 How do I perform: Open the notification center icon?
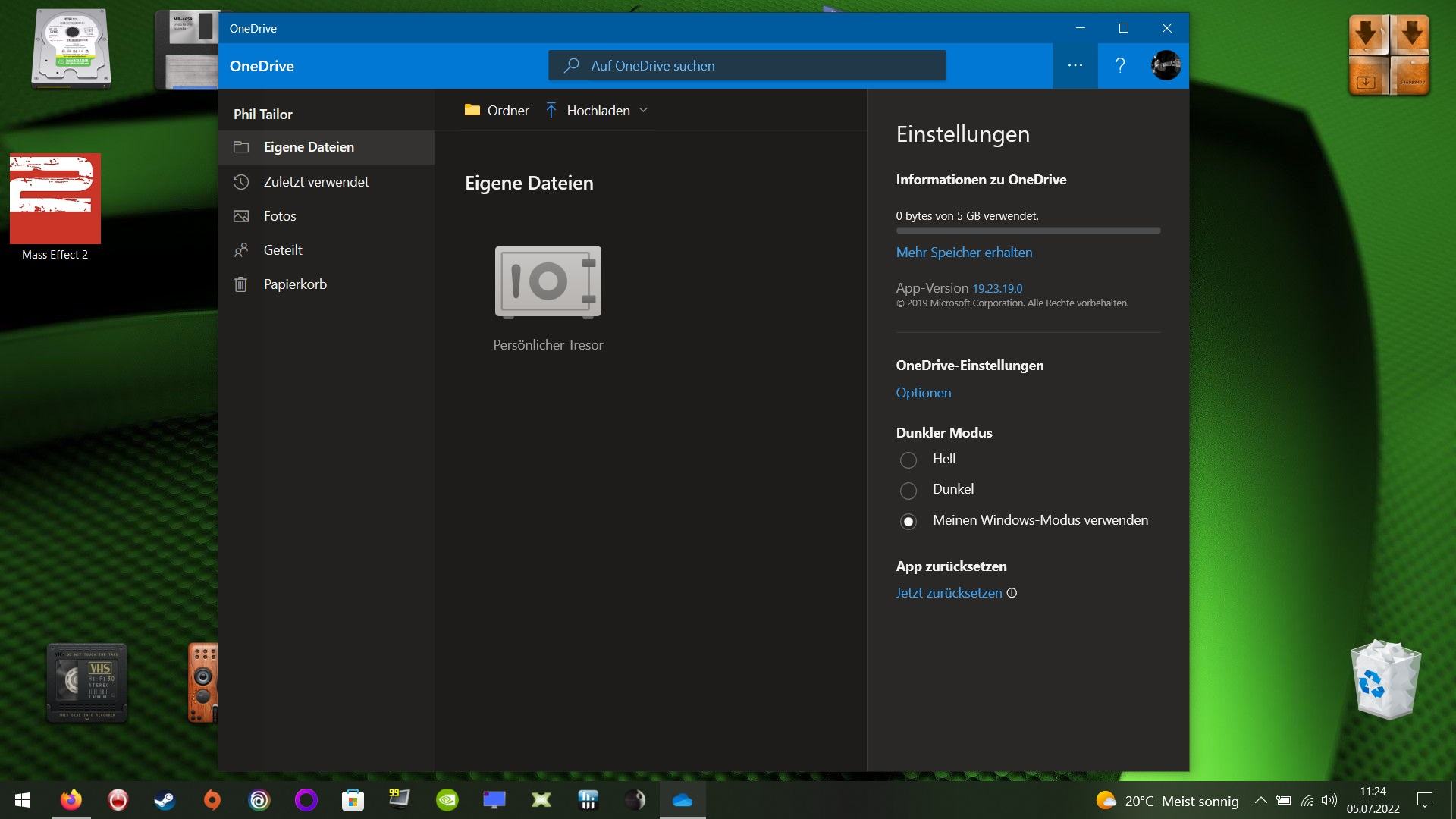click(1425, 800)
